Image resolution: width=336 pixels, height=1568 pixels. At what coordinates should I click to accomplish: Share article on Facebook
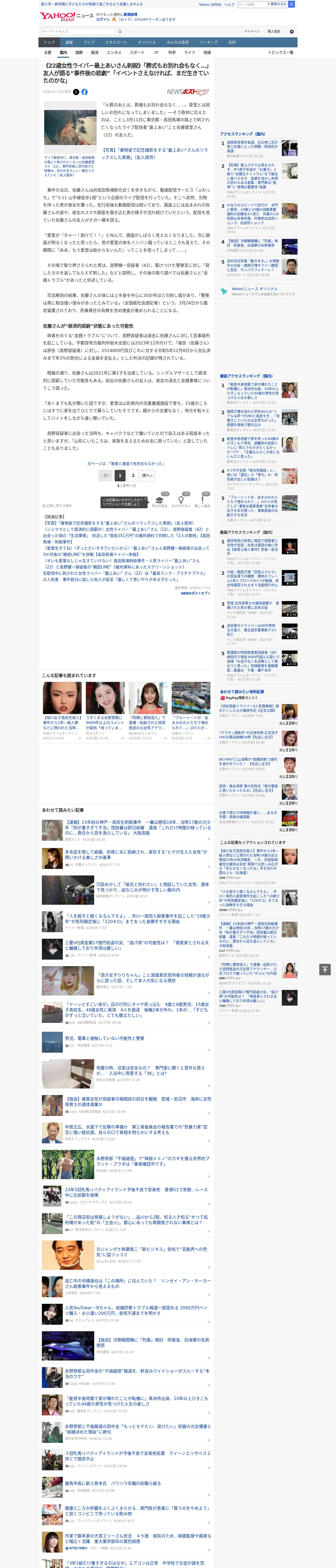(x=85, y=92)
